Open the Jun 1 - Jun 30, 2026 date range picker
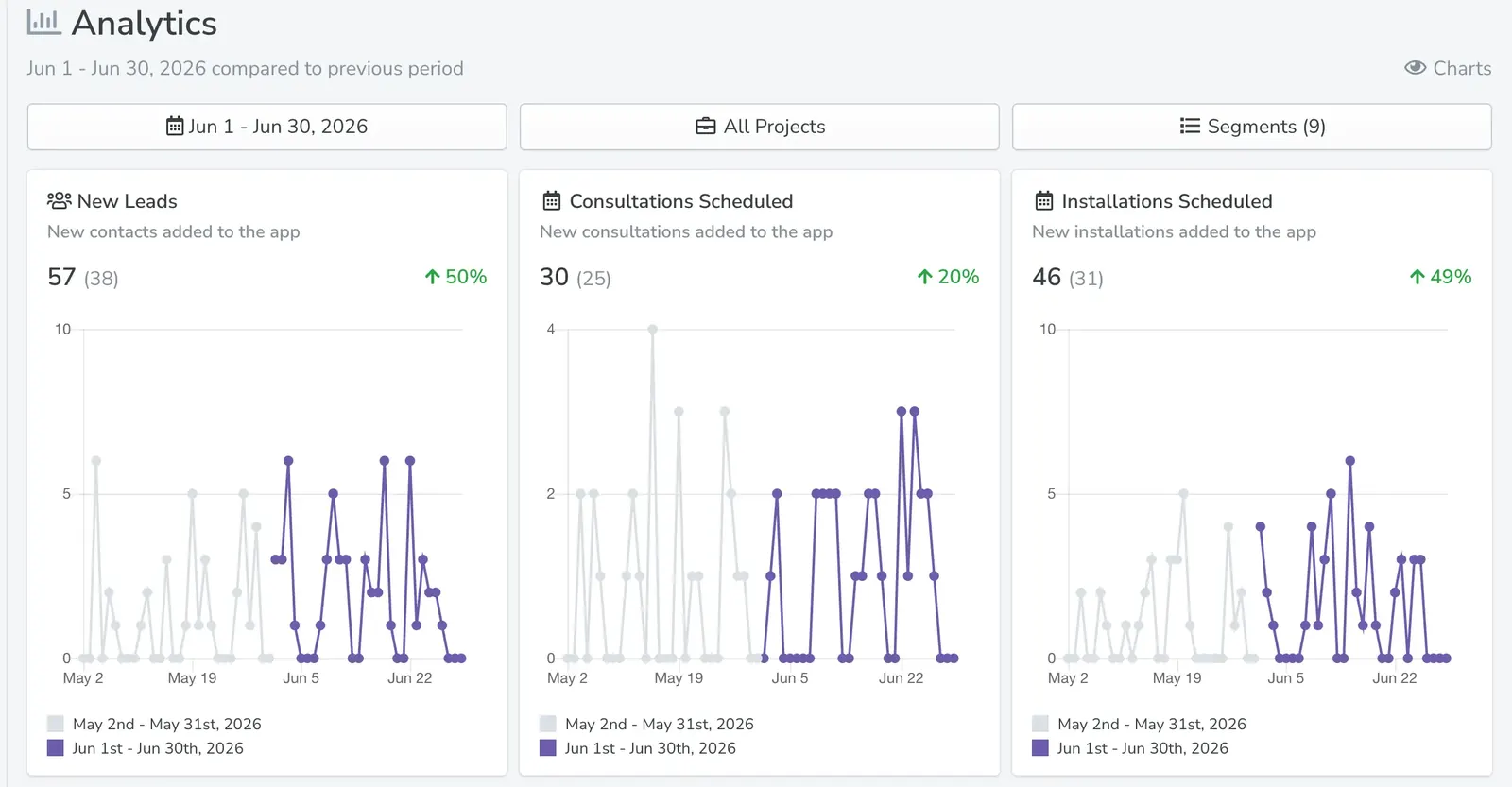 coord(267,127)
